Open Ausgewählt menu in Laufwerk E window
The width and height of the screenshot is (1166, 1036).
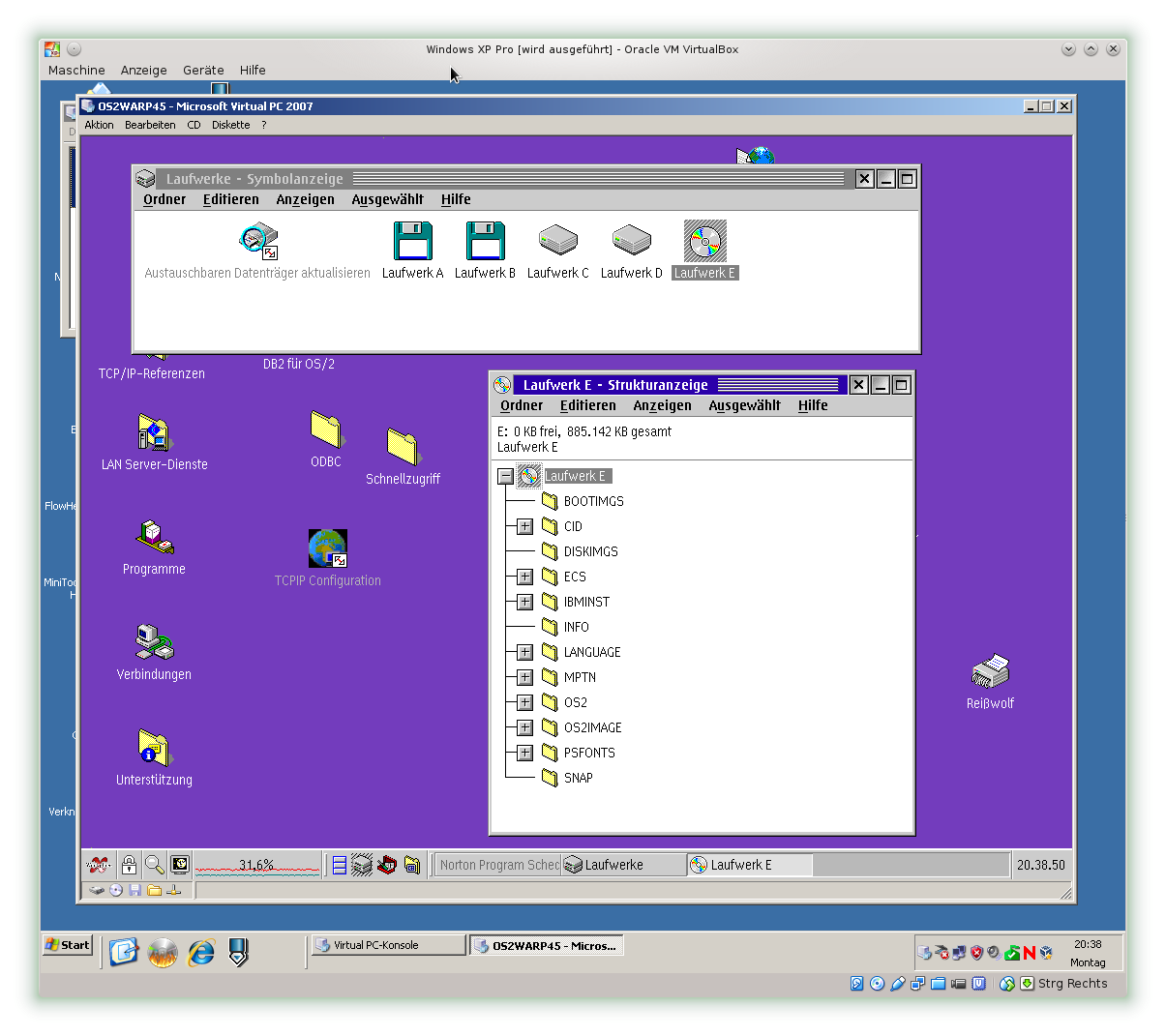pos(744,405)
